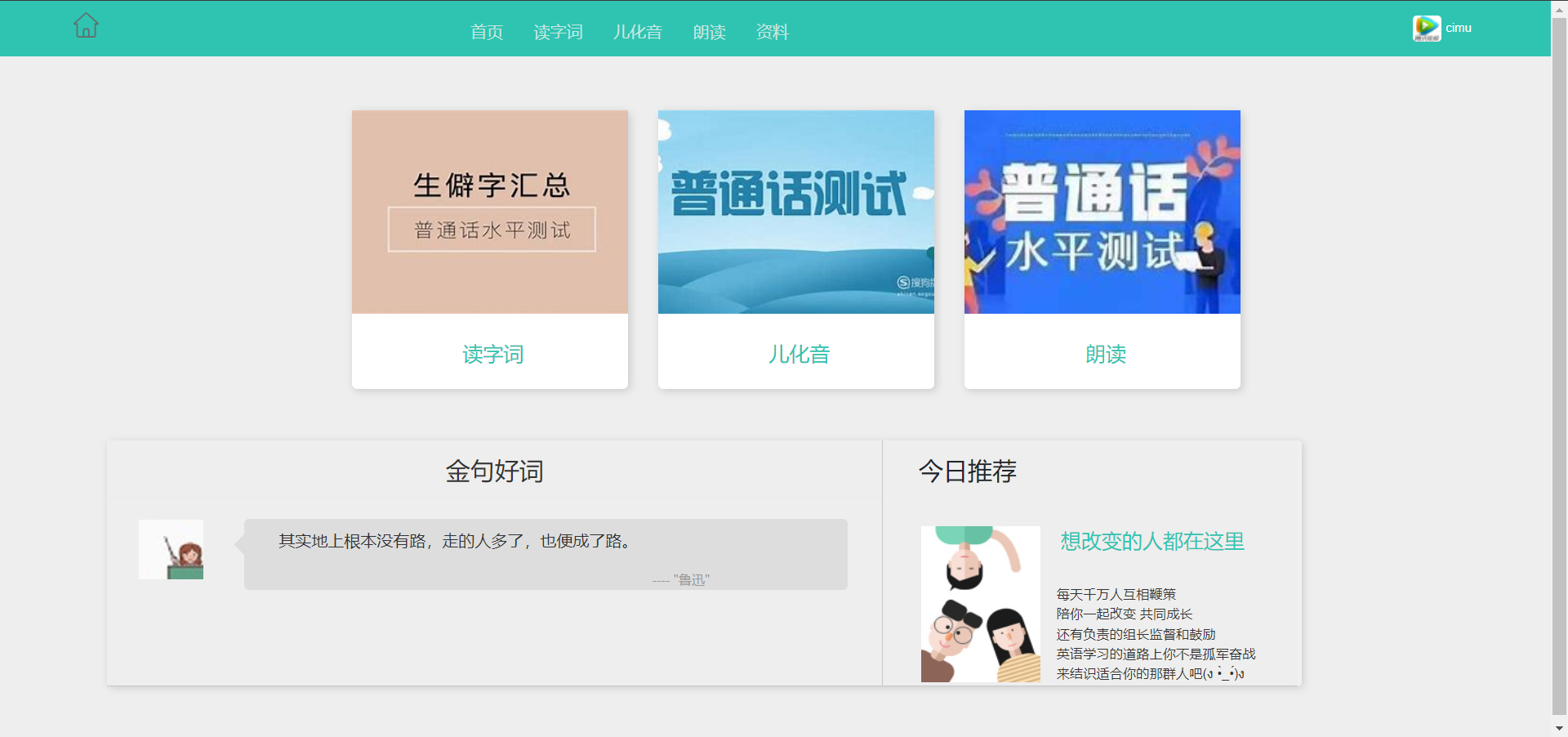This screenshot has height=737, width=1568.
Task: Click the 普通话水平测试 blue card image
Action: coord(1102,212)
